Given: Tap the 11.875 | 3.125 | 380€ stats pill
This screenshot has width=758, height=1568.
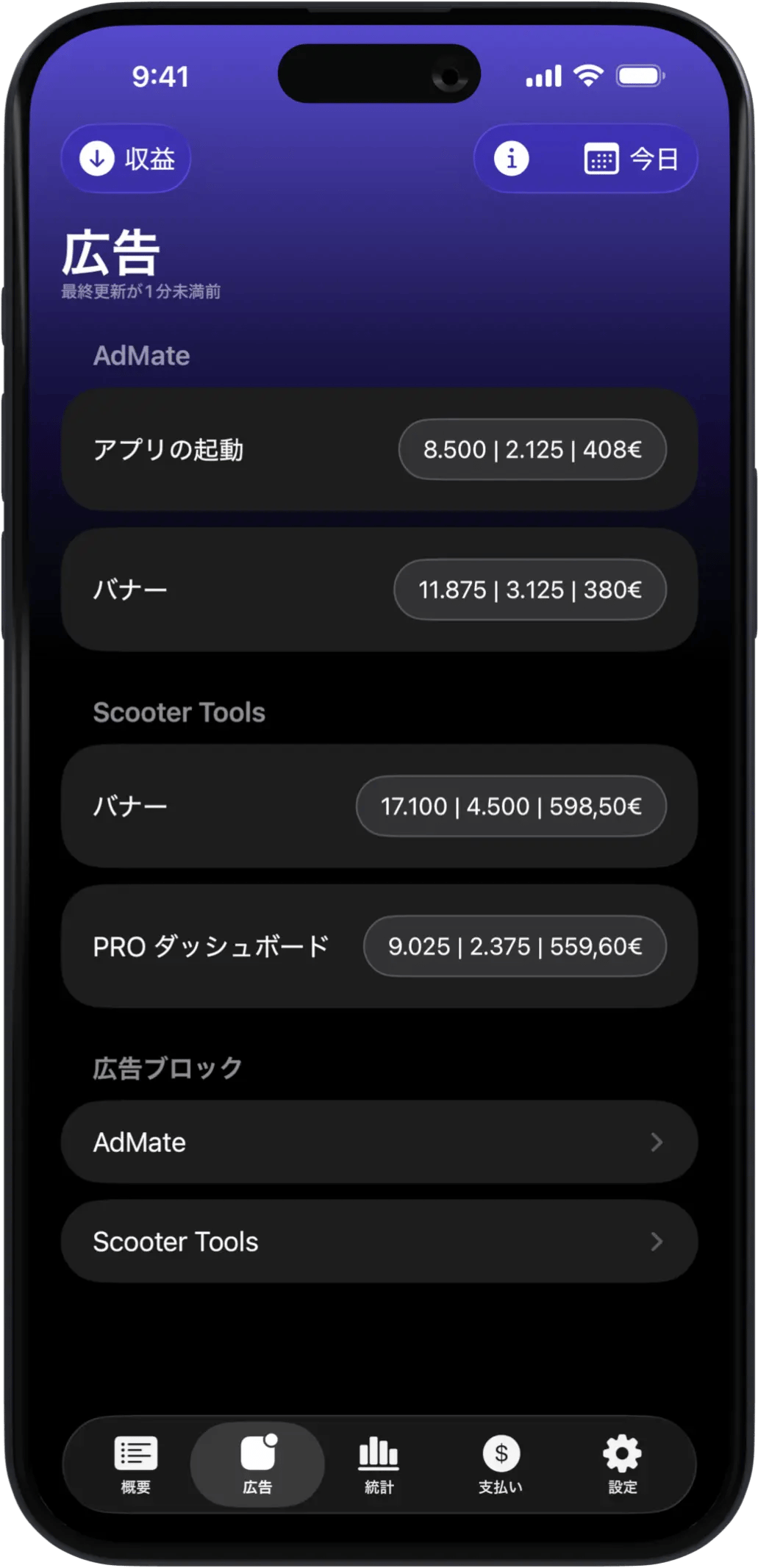Looking at the screenshot, I should click(530, 590).
